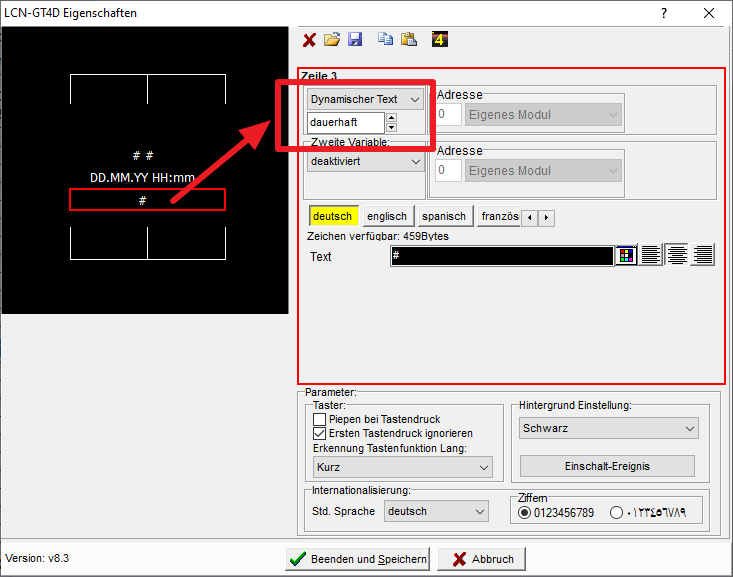The image size is (733, 577).
Task: Switch to the spanisch language tab
Action: (445, 216)
